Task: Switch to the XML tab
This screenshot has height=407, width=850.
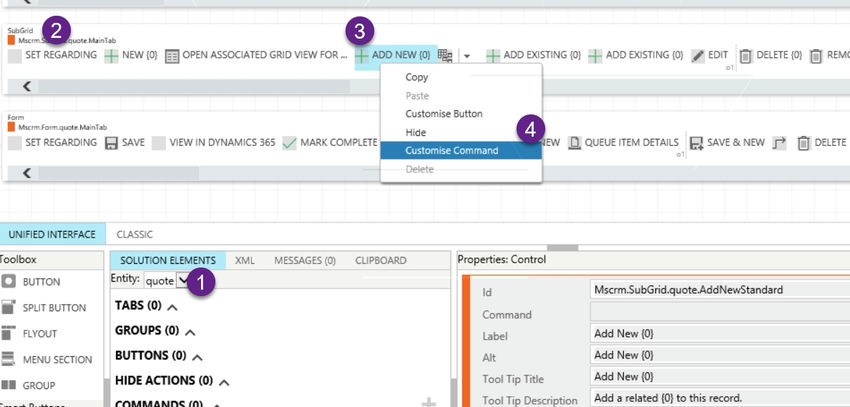Action: (x=245, y=261)
